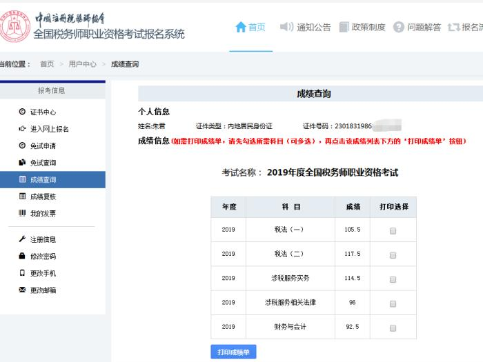The height and width of the screenshot is (362, 483).
Task: Tick the print checkbox for 税法（一）
Action: click(393, 231)
